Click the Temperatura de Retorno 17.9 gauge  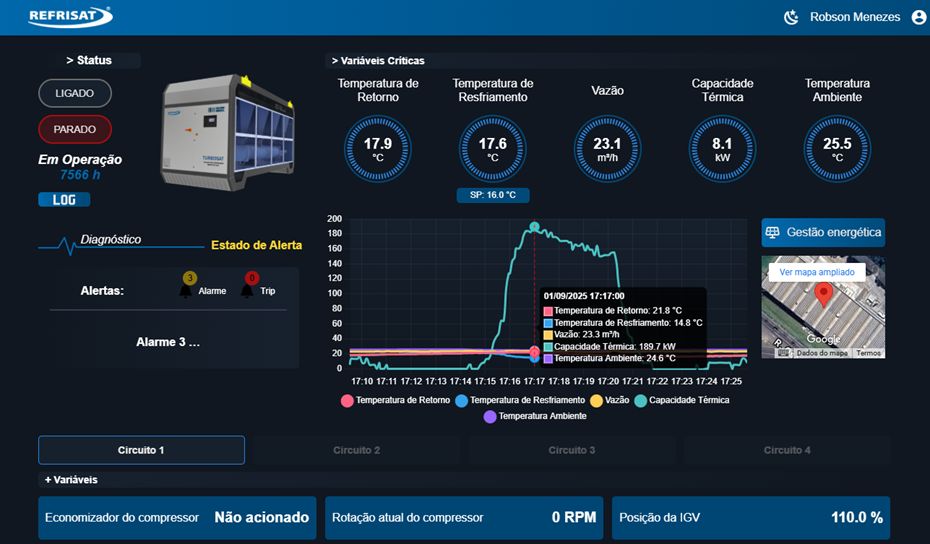pyautogui.click(x=378, y=148)
